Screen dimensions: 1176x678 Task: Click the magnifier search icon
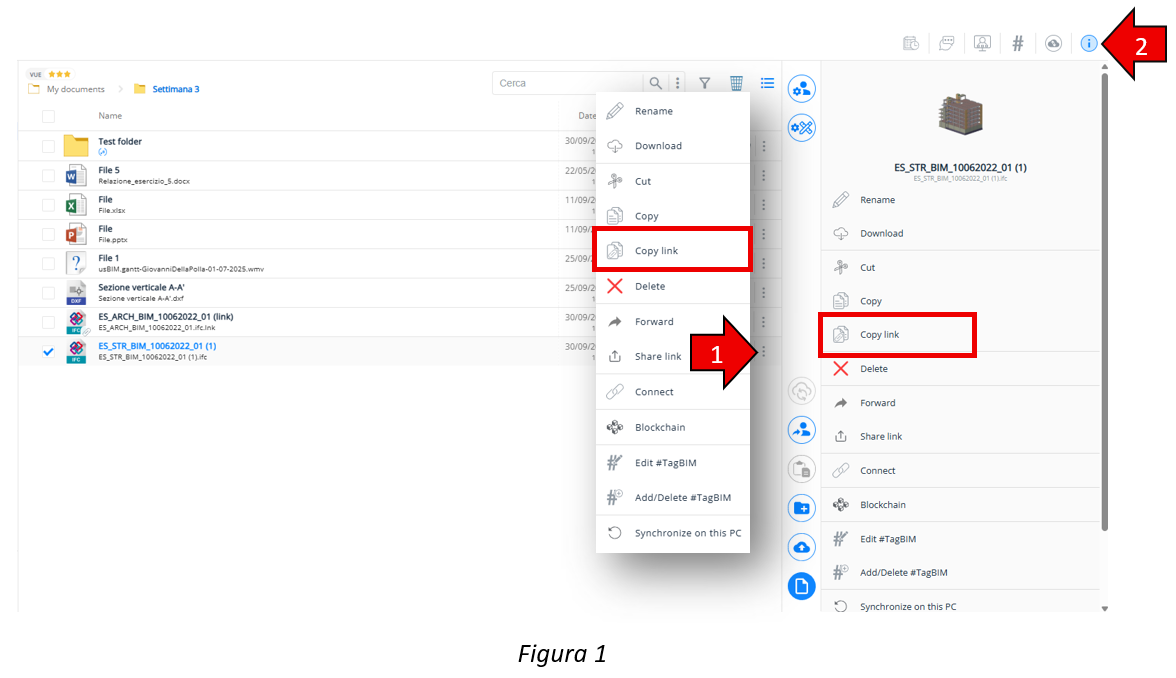pos(656,84)
